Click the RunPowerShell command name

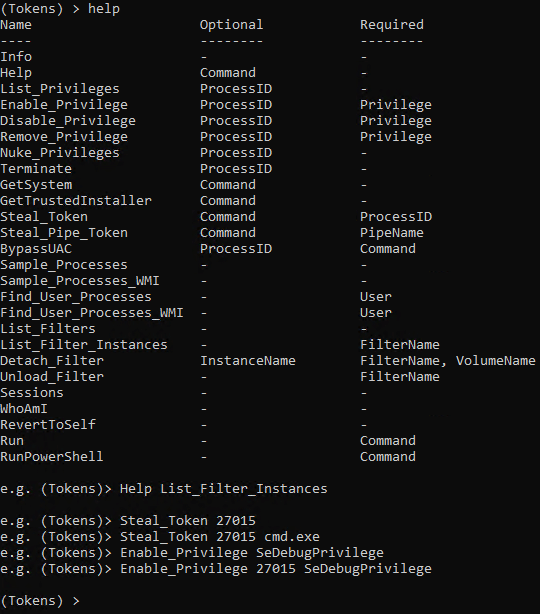52,457
